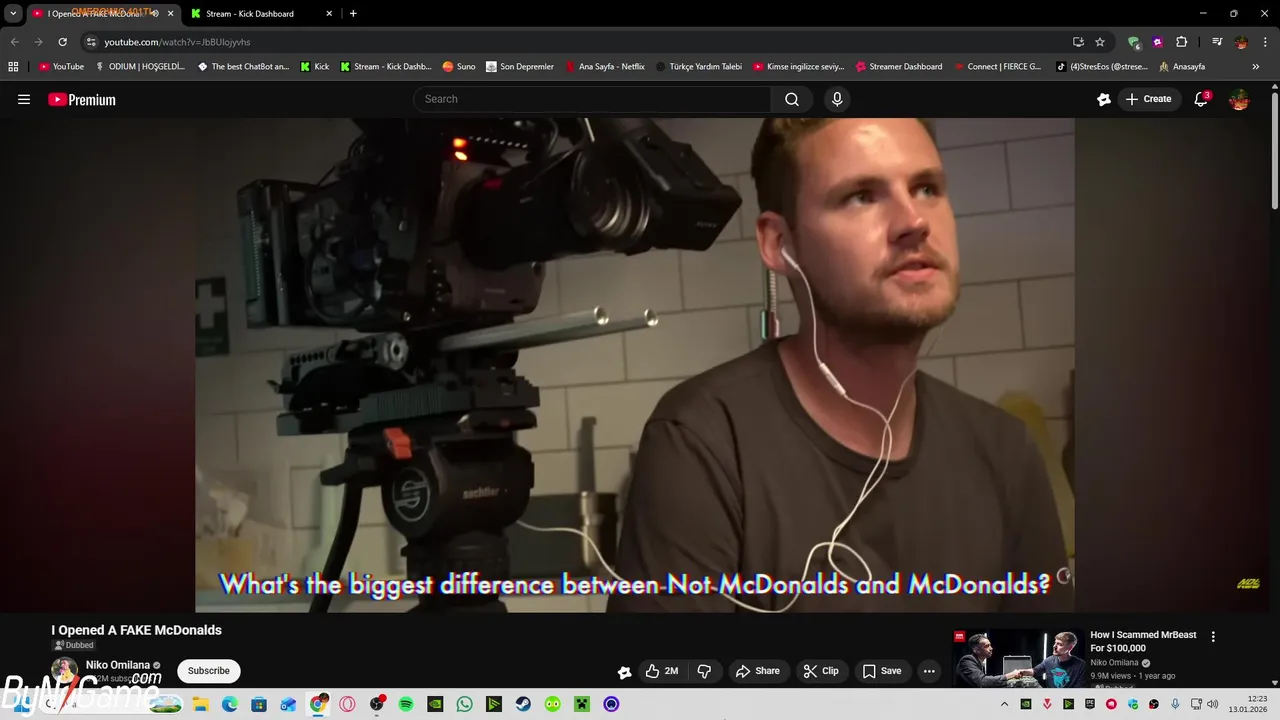1280x720 pixels.
Task: Open Niko Omilana channel name link
Action: tap(118, 665)
